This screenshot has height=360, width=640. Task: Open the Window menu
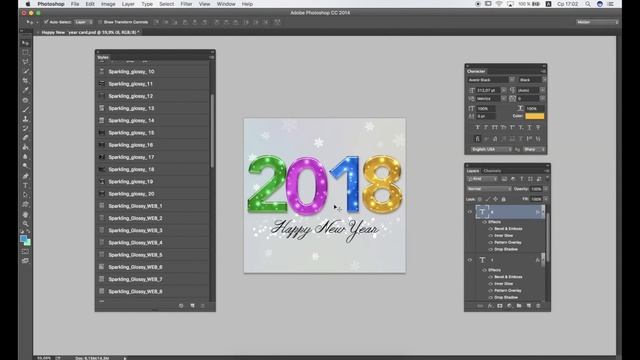pos(226,4)
